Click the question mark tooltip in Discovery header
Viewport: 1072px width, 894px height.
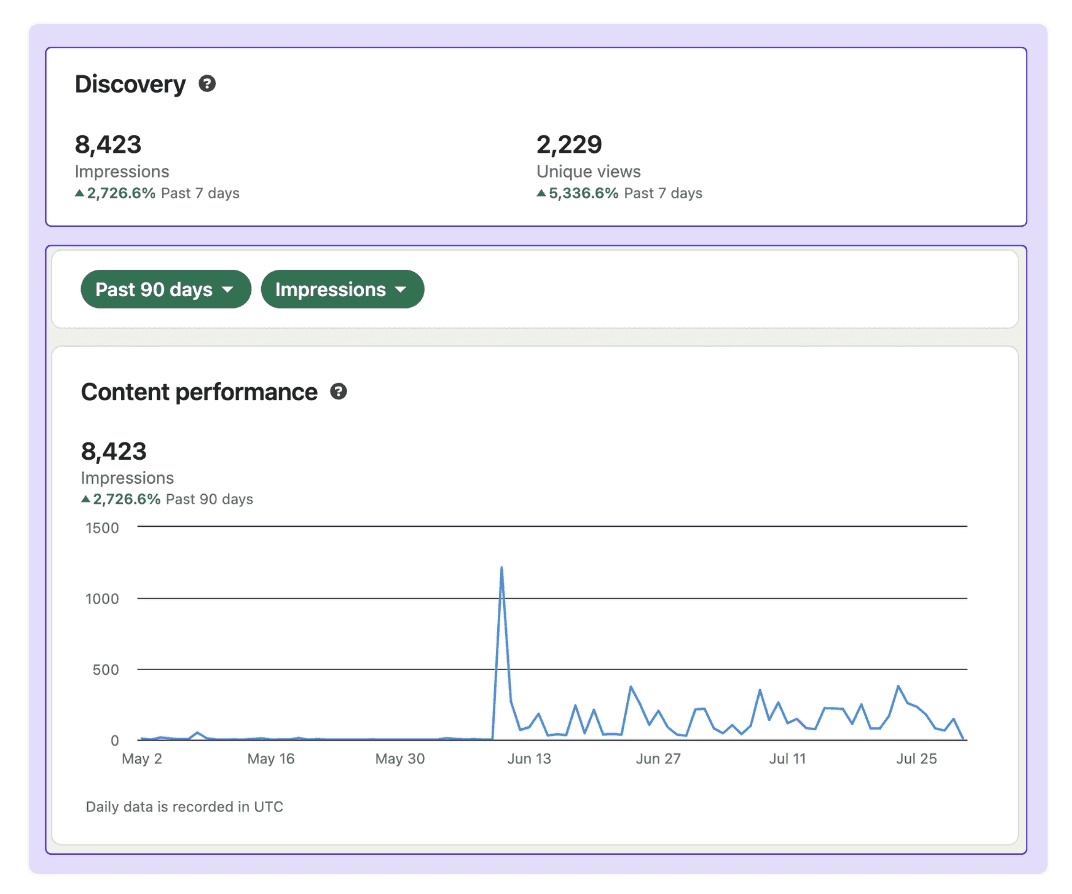(207, 84)
